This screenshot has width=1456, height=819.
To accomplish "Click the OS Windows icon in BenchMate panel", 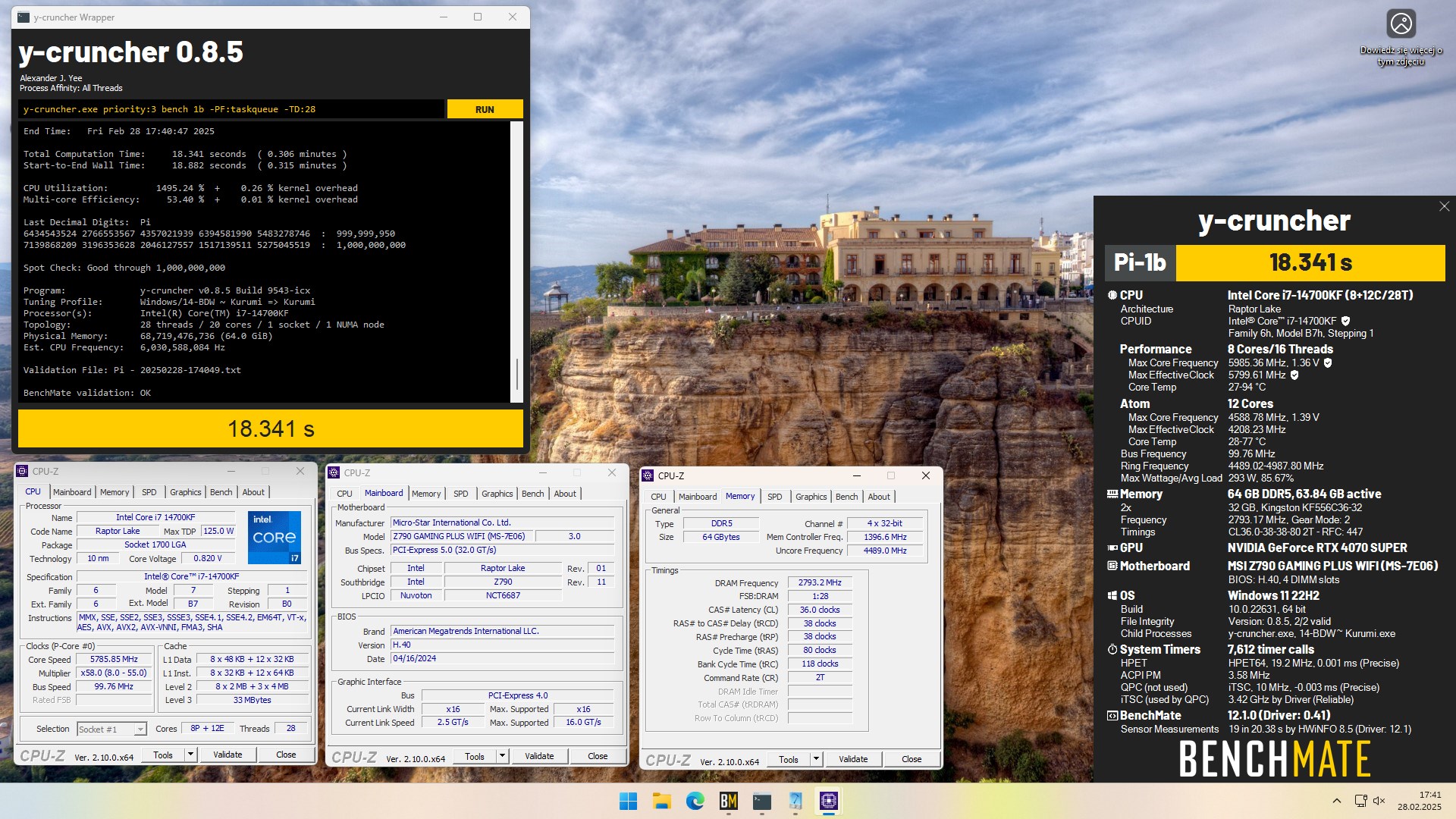I will point(1112,595).
